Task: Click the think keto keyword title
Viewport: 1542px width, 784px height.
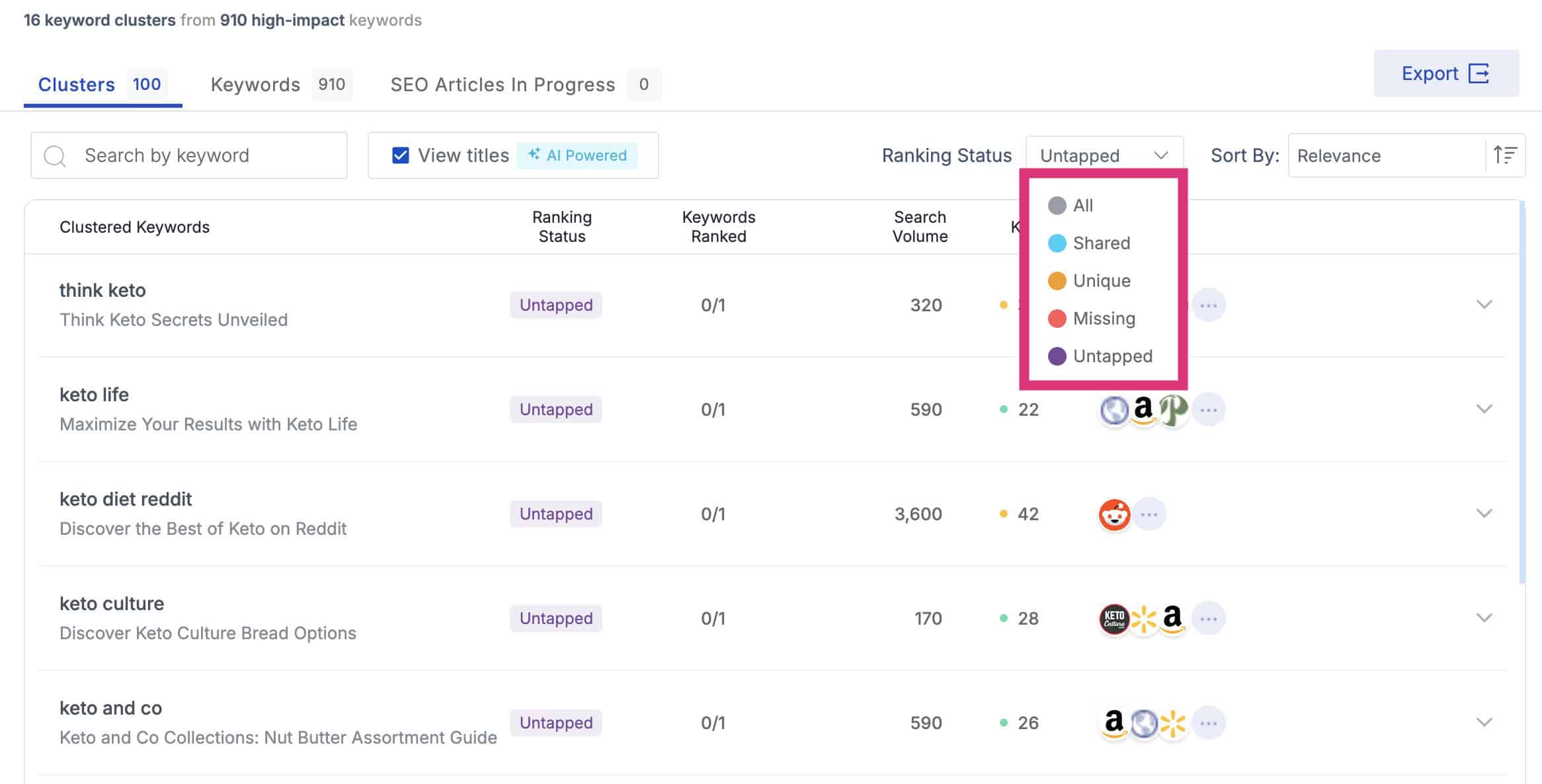Action: [102, 290]
